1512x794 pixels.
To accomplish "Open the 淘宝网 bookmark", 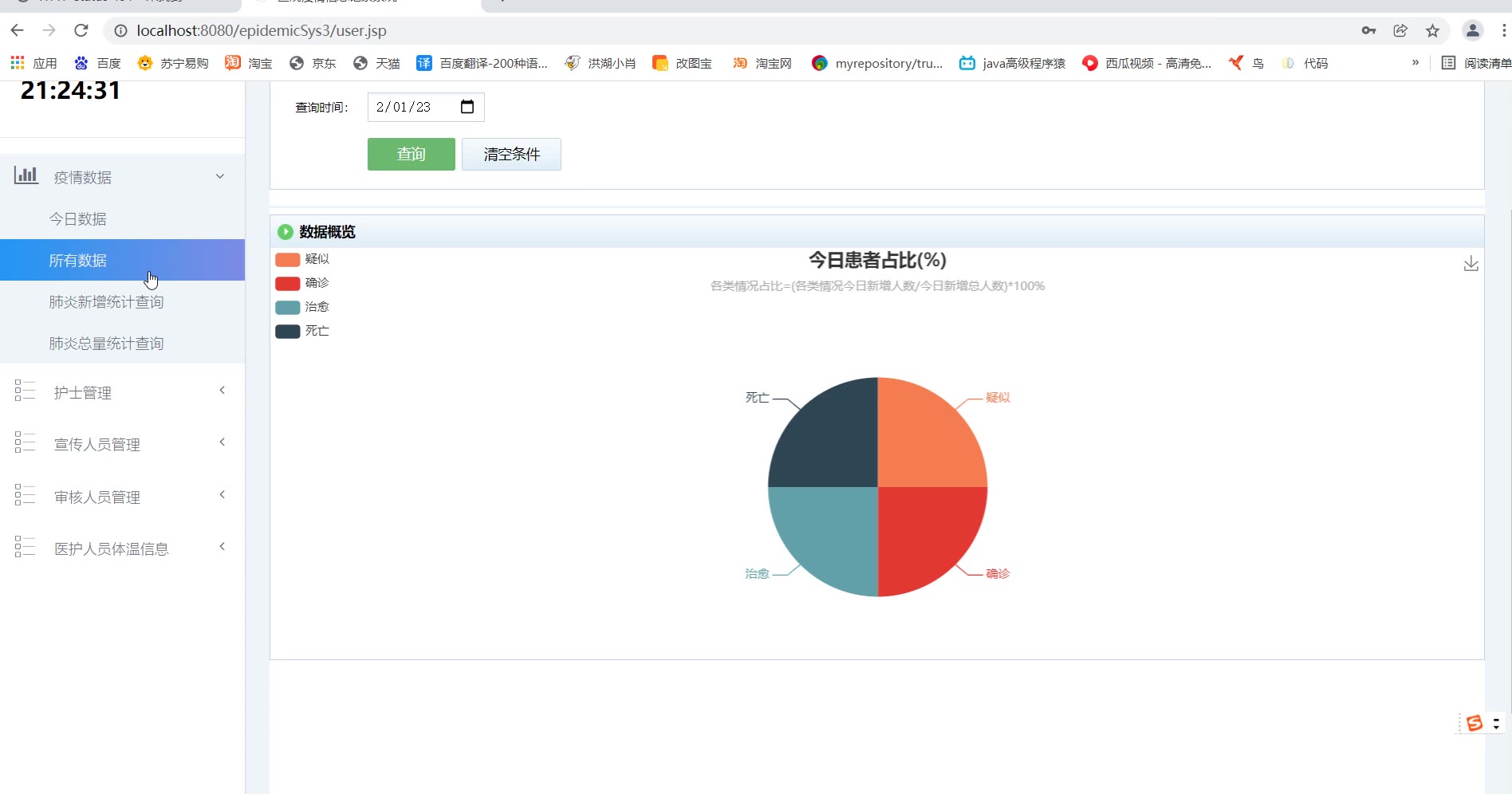I will (762, 63).
